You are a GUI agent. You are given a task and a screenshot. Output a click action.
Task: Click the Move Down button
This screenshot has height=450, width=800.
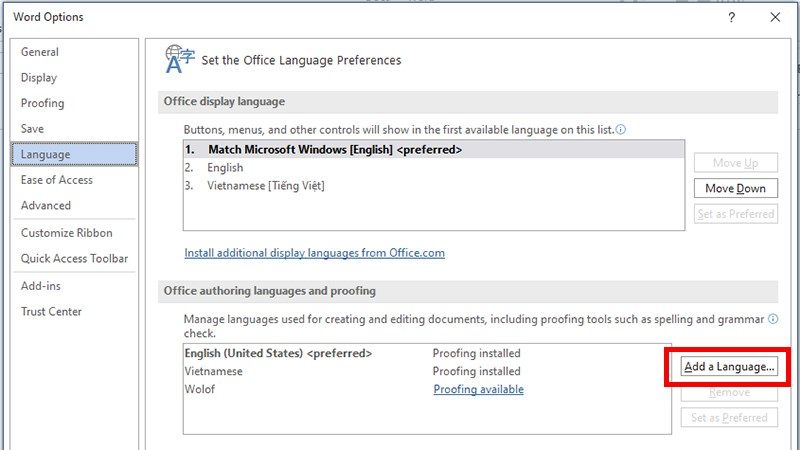coord(736,188)
